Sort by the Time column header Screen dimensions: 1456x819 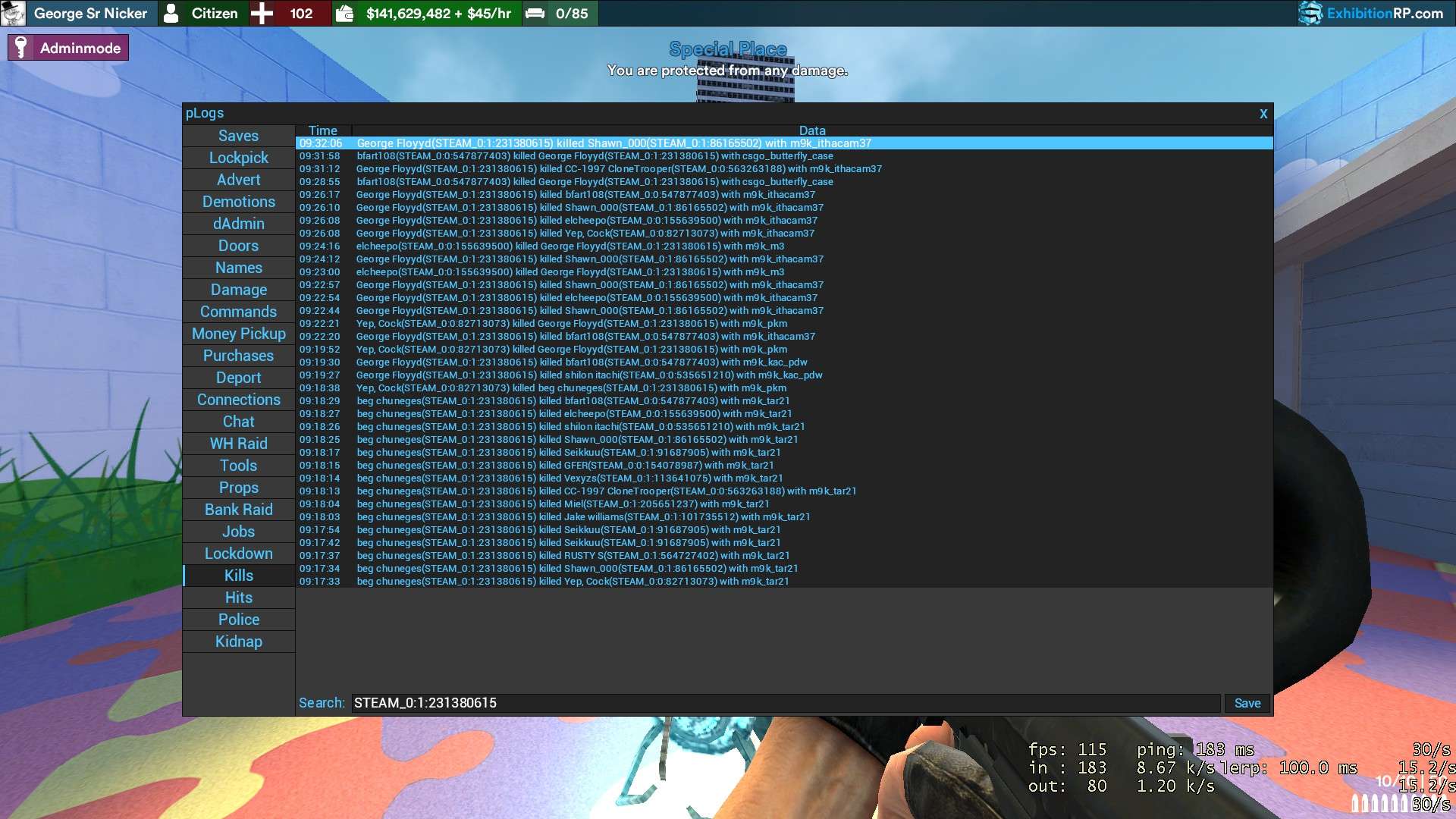323,130
